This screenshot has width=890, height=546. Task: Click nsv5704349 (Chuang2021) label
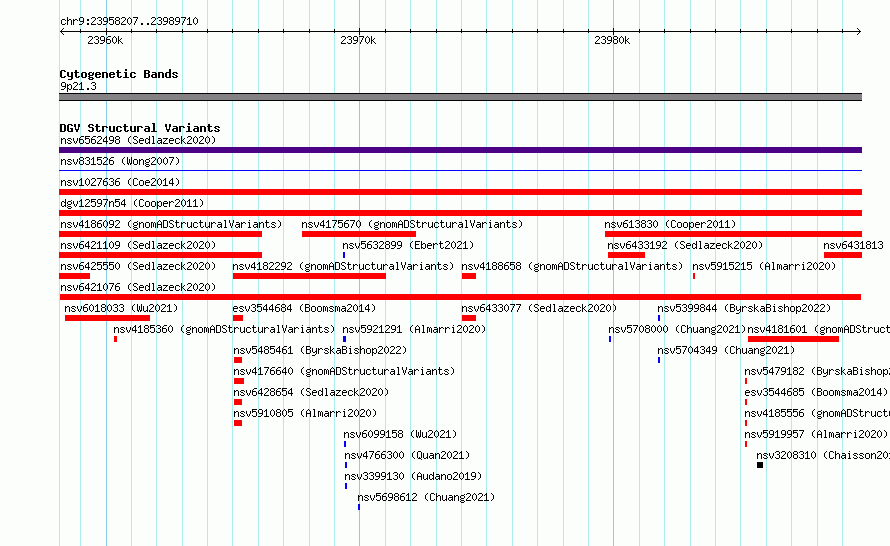coord(726,350)
